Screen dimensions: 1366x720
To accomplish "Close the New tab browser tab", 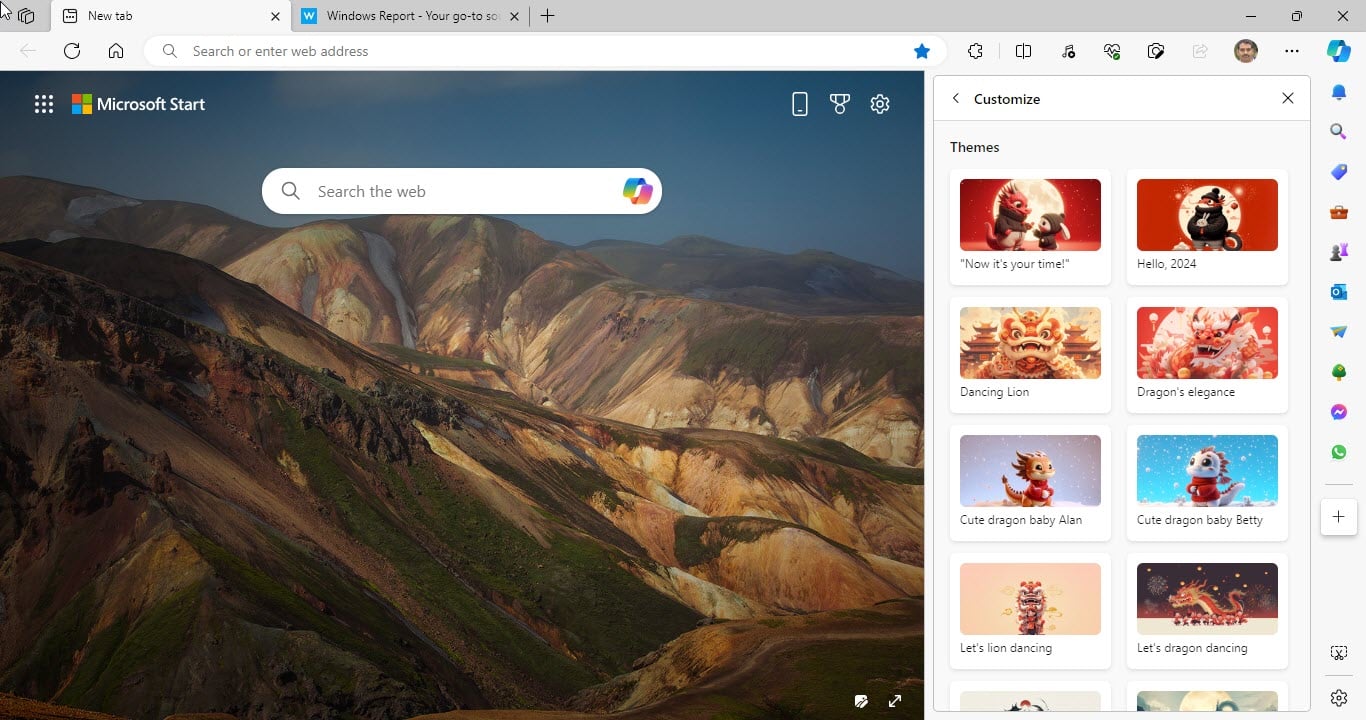I will 276,16.
